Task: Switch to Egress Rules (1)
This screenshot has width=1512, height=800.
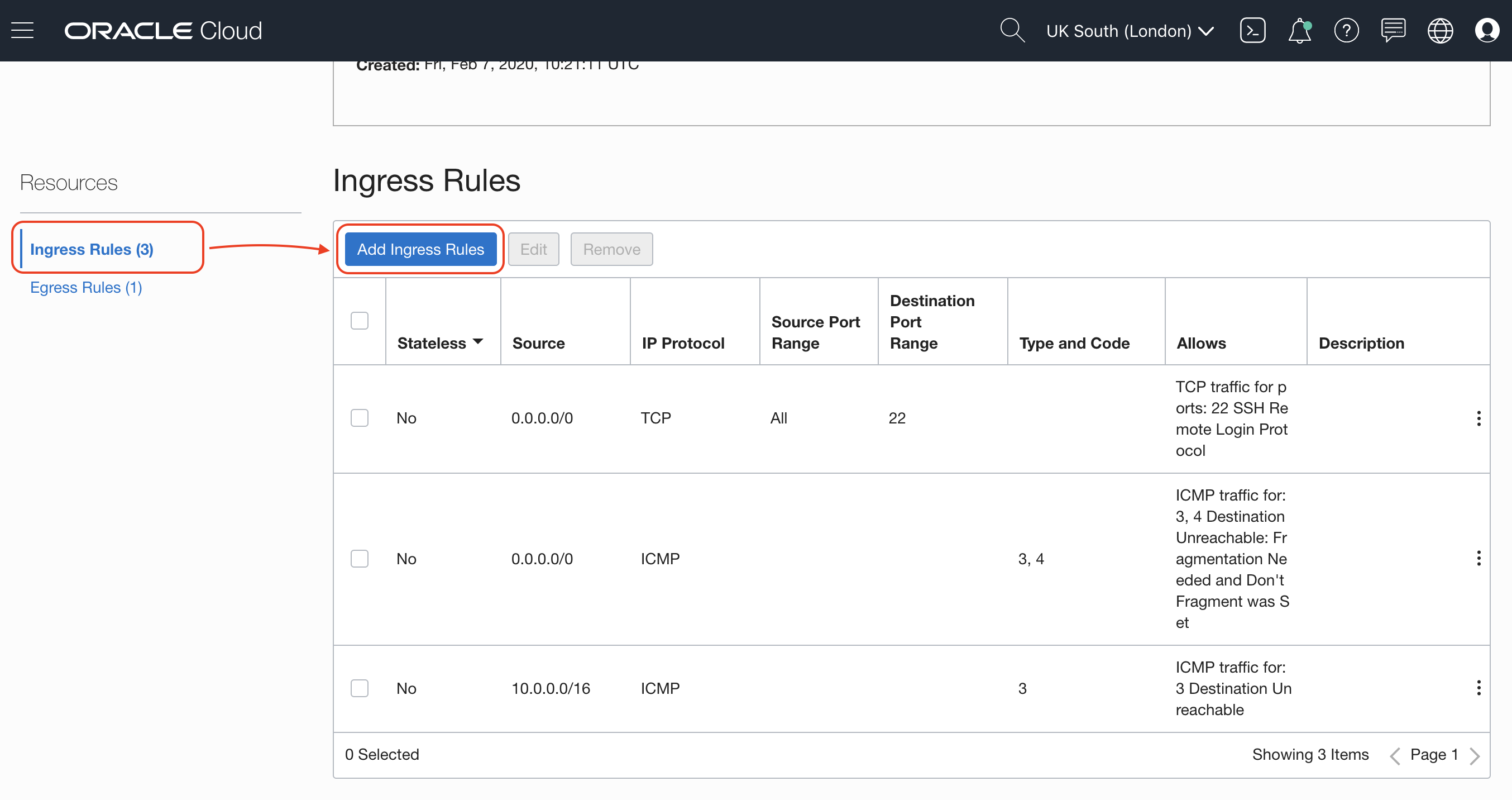Action: [x=85, y=287]
